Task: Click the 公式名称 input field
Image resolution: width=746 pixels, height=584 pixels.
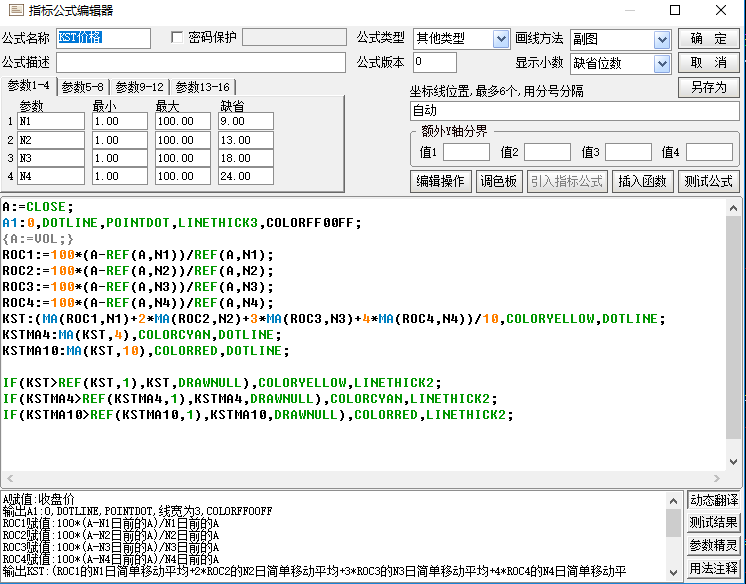Action: pos(103,38)
